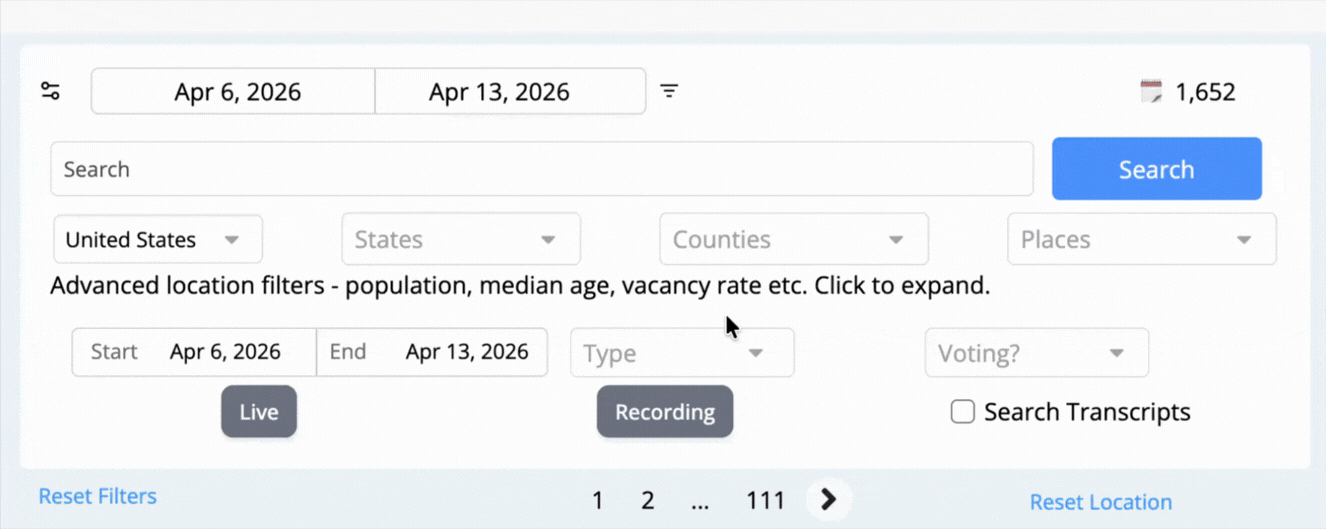Click the filter sliders icon at top left
This screenshot has height=529, width=1326.
50,92
